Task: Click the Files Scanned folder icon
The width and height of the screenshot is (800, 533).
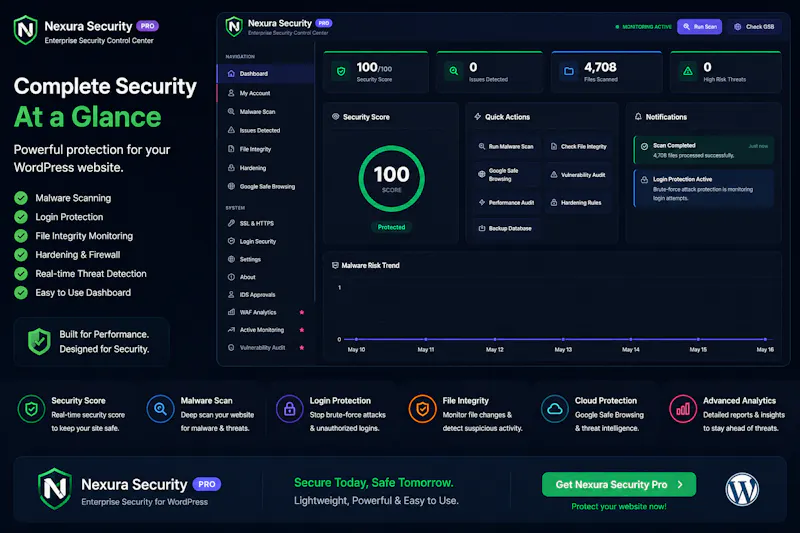Action: tap(568, 71)
